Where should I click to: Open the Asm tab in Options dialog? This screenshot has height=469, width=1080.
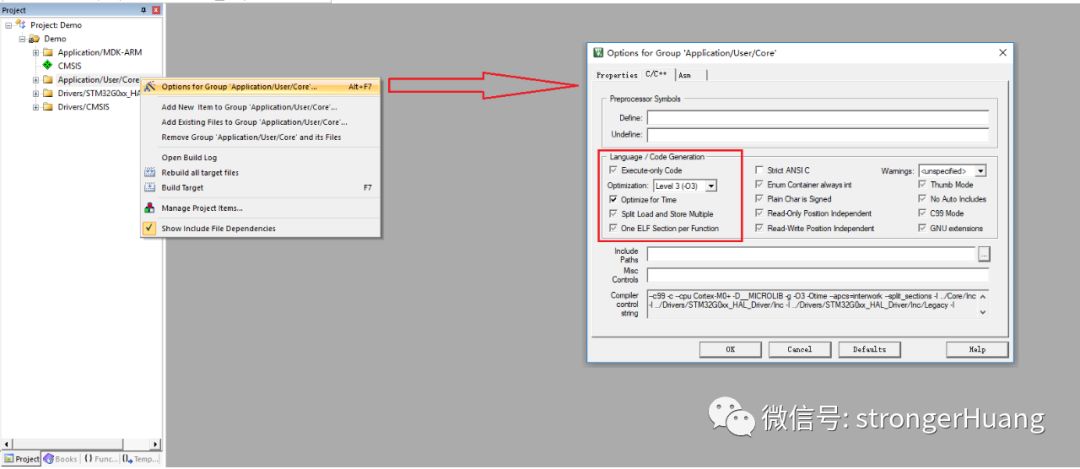point(685,74)
